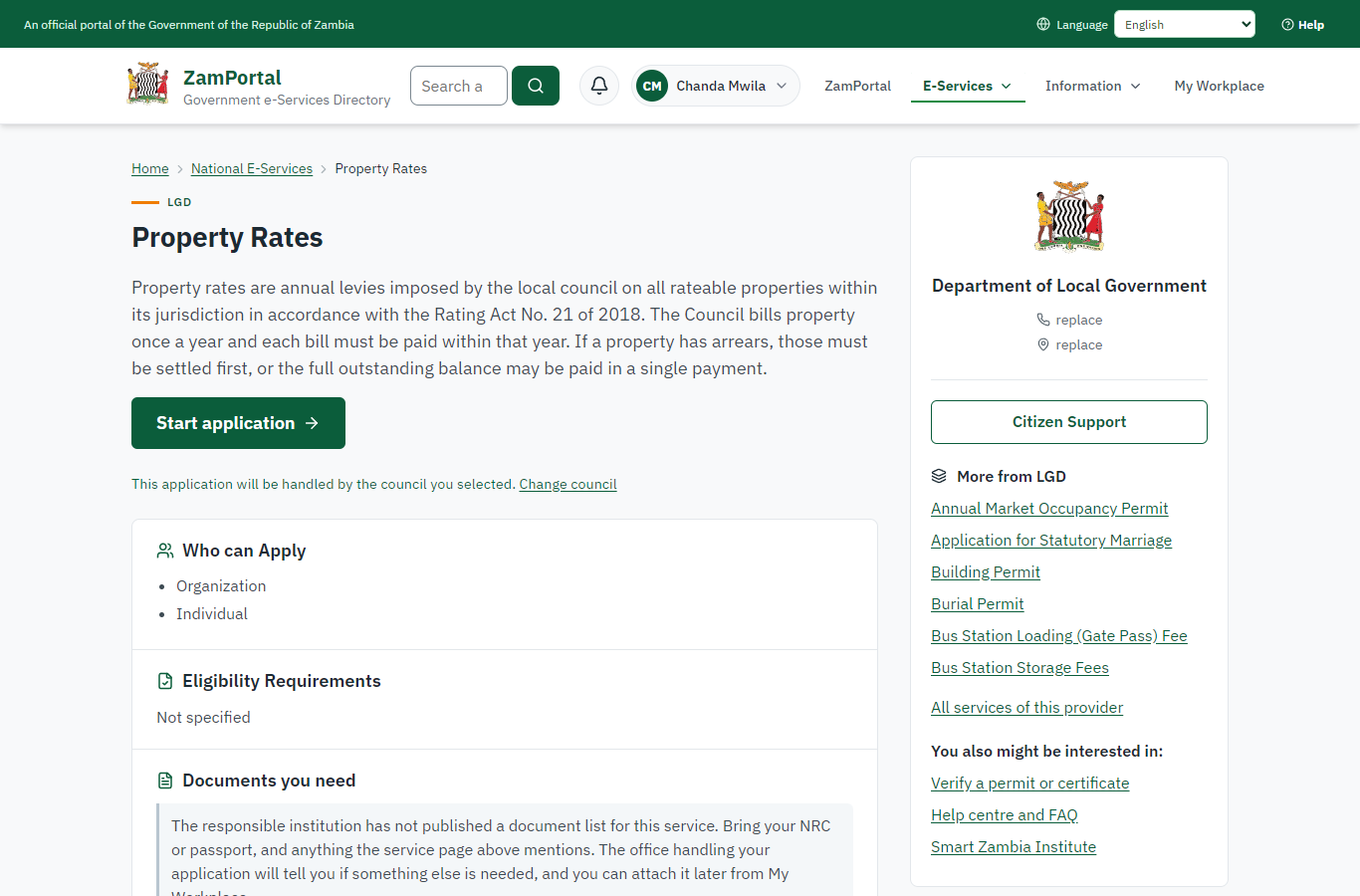Open Smart Zambia Institute link
The height and width of the screenshot is (896, 1360).
click(x=1014, y=846)
